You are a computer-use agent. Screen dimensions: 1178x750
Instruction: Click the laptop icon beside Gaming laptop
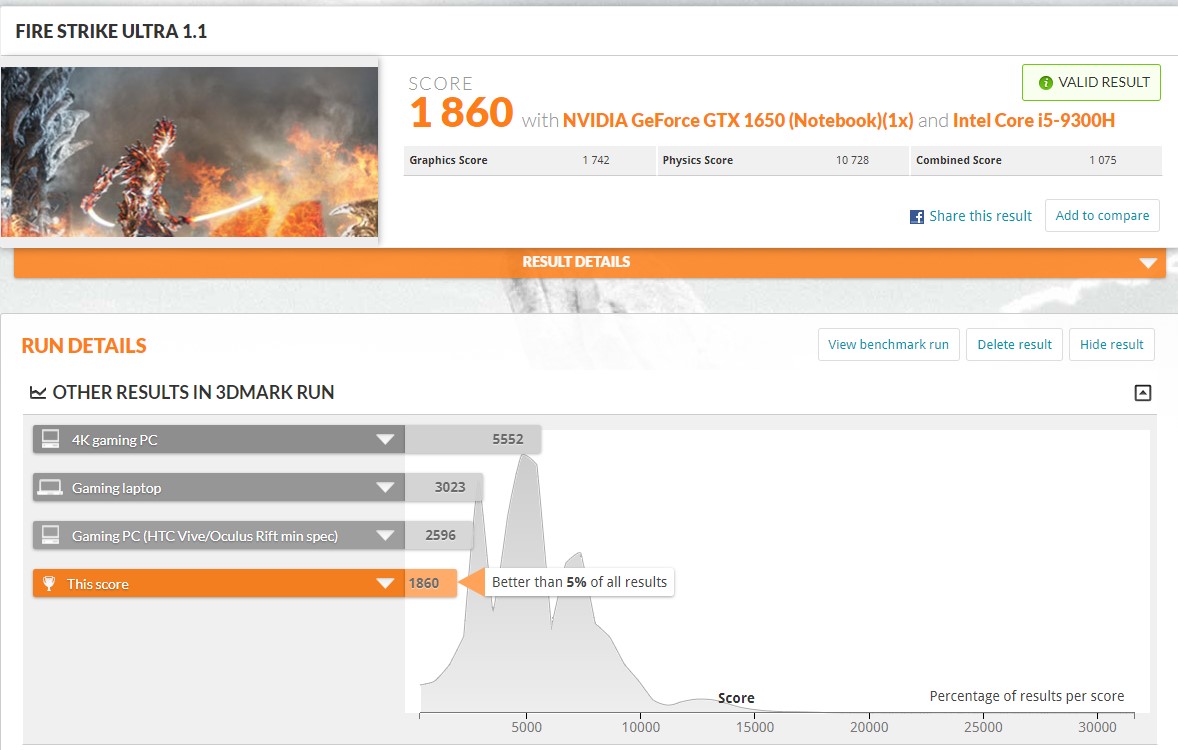[x=50, y=488]
